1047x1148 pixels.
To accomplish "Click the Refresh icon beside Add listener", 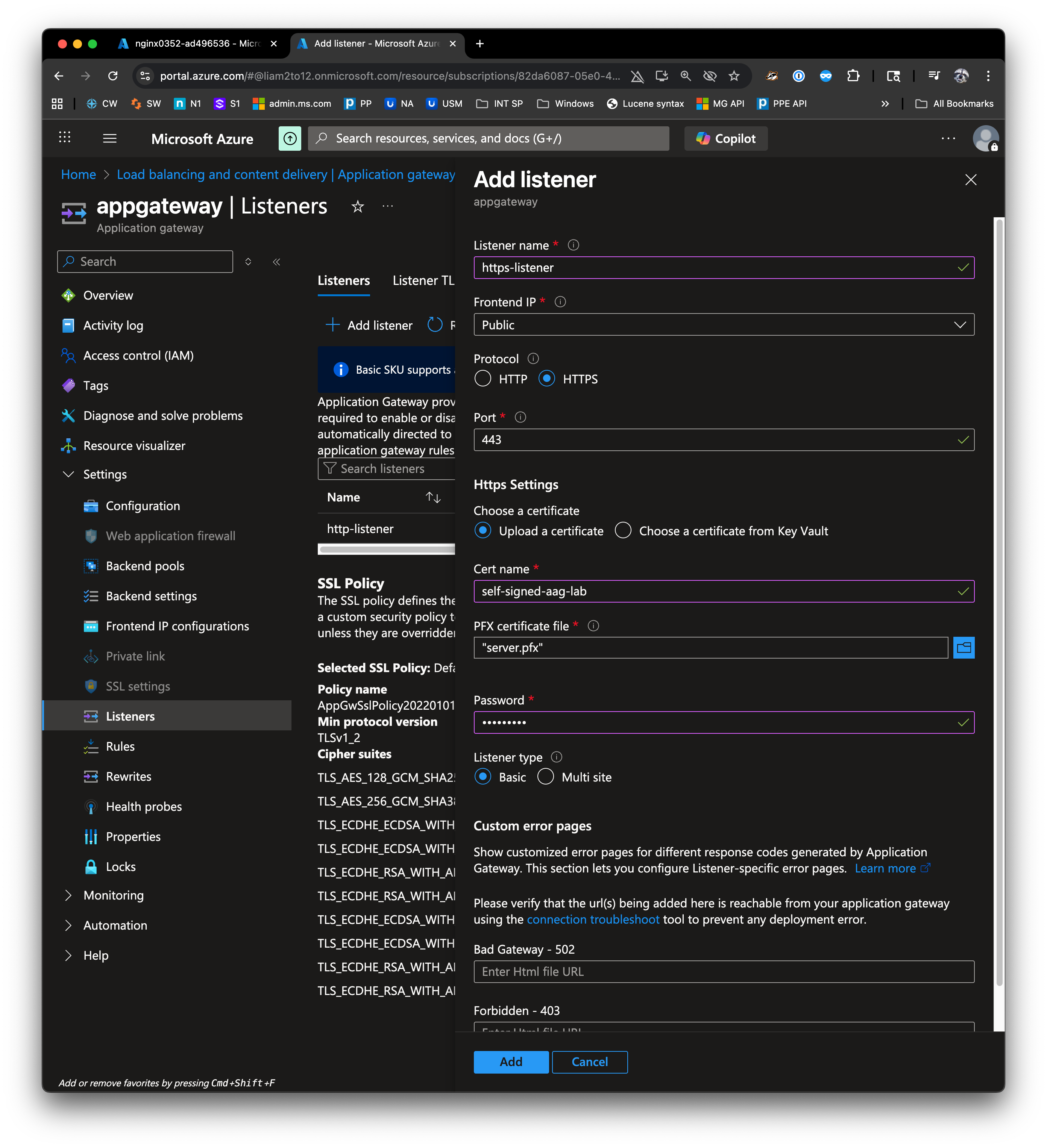I will coord(435,325).
